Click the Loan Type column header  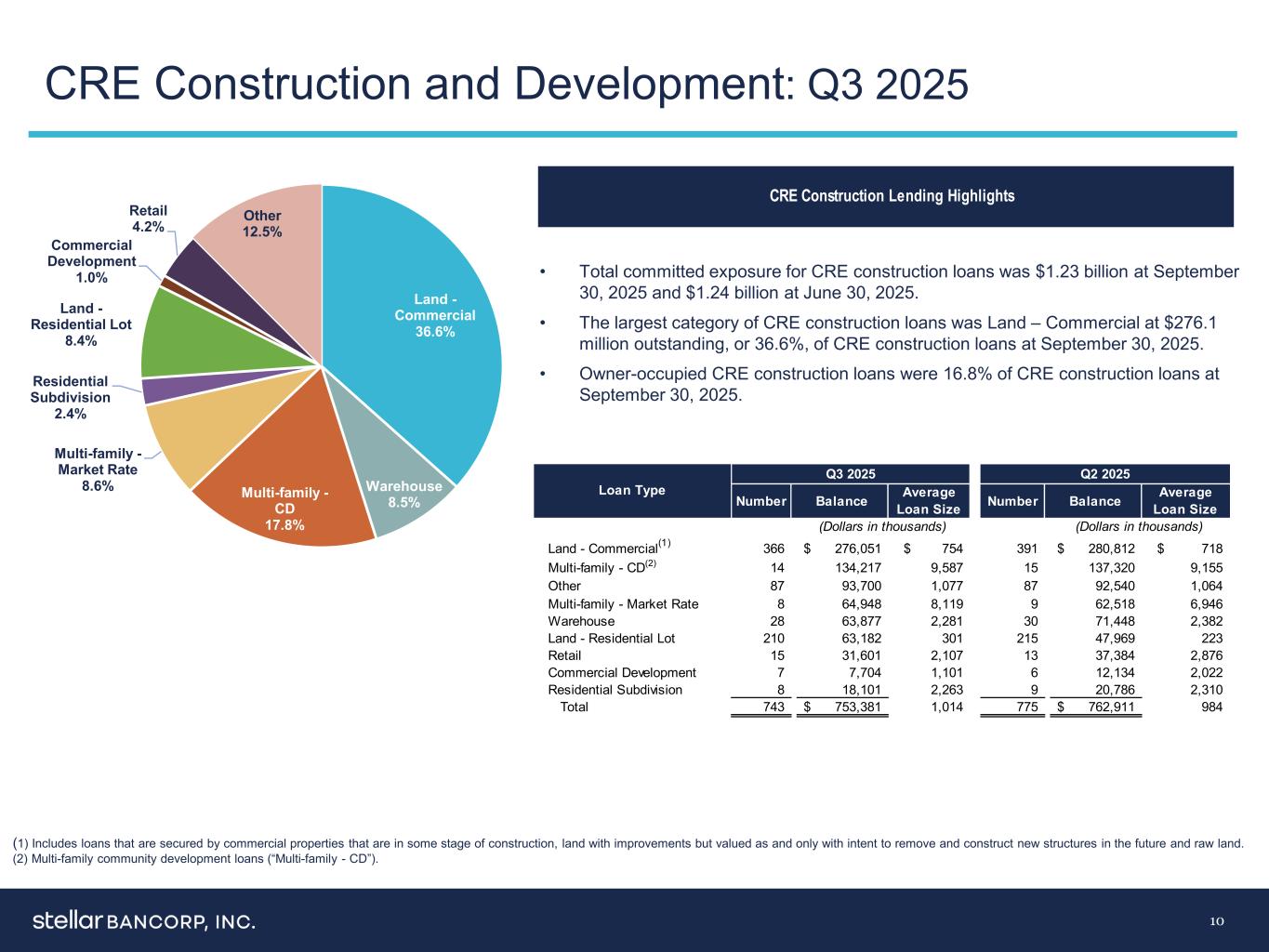pos(632,490)
